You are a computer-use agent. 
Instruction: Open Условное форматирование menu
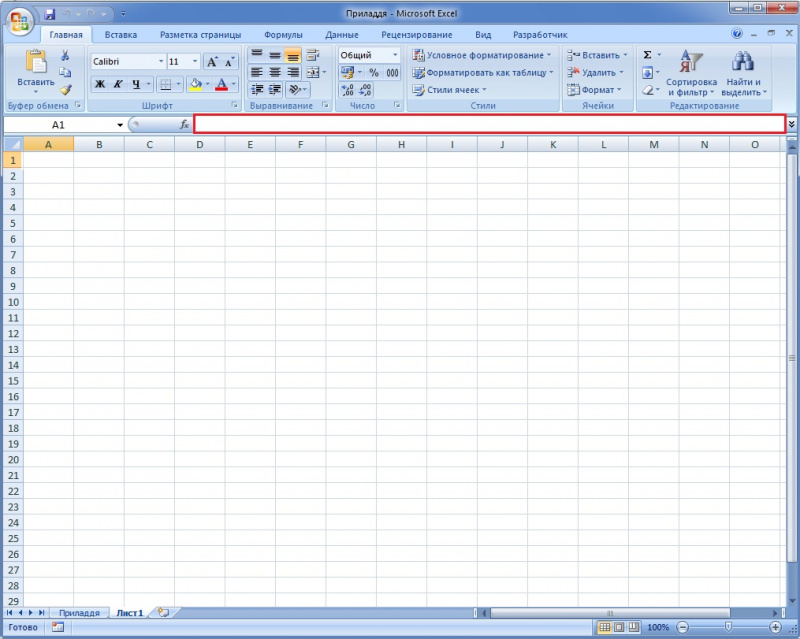tap(482, 55)
